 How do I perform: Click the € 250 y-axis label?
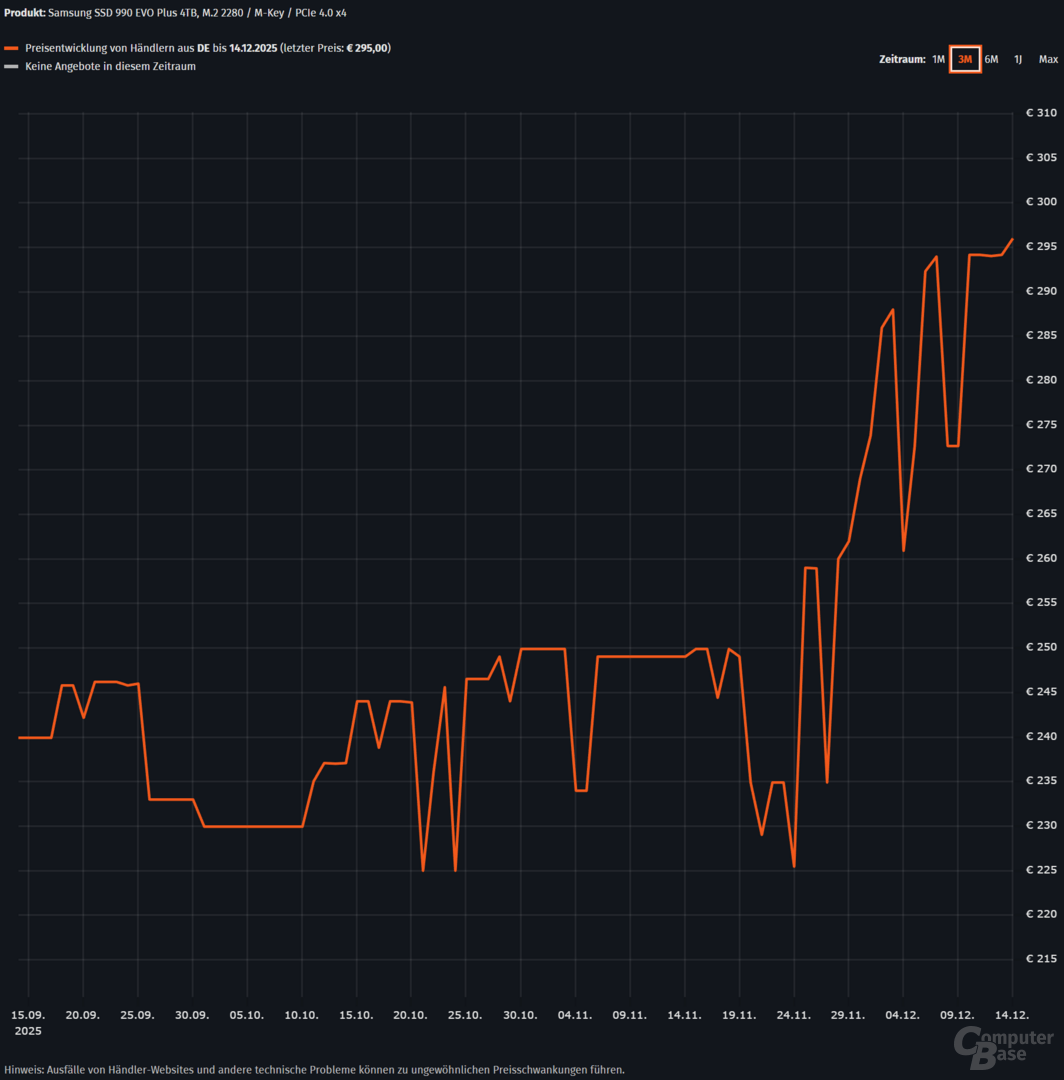click(1042, 647)
